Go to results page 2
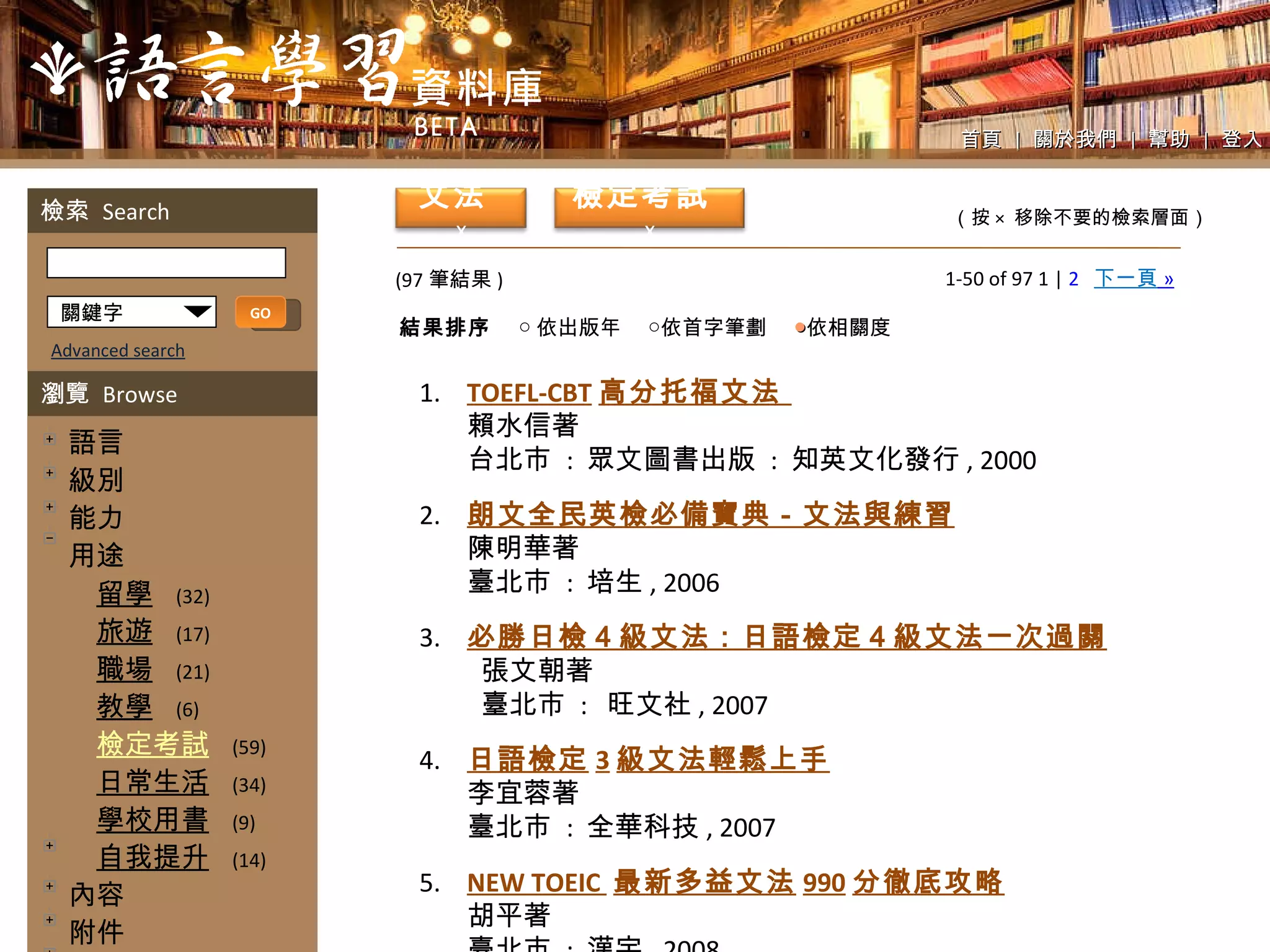Image resolution: width=1270 pixels, height=952 pixels. pos(1073,279)
